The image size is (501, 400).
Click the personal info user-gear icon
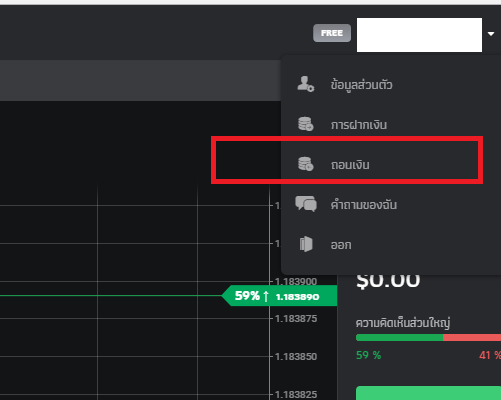click(306, 84)
